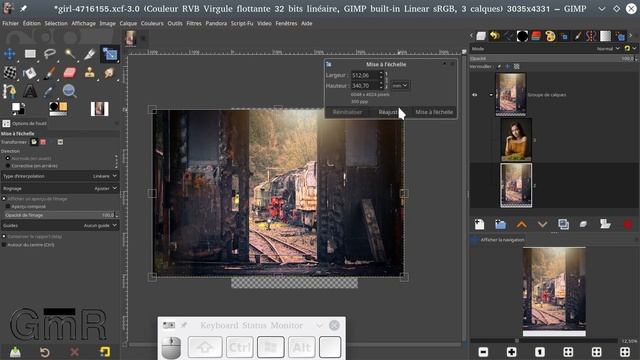Click Ctrl key in Keyboard Status Monitor
The image size is (640, 360).
coord(240,347)
